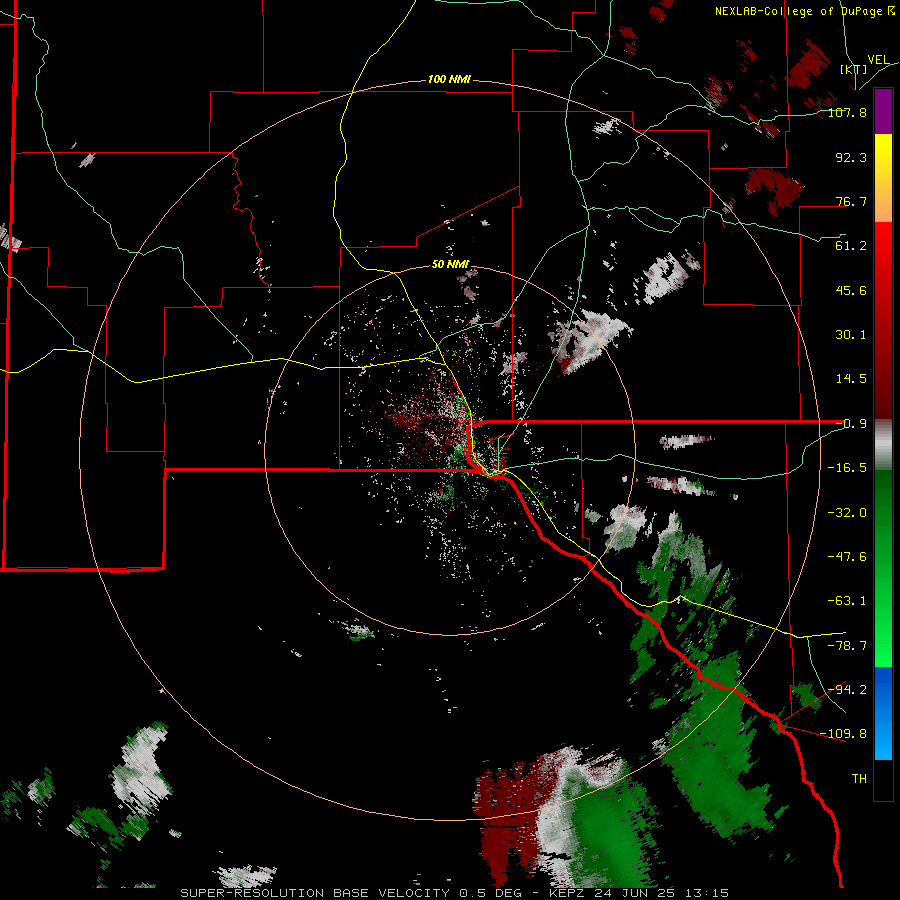The height and width of the screenshot is (900, 900).
Task: Click the SUPER-RESOLUTION BASE VELOCITY caption
Action: [315, 893]
